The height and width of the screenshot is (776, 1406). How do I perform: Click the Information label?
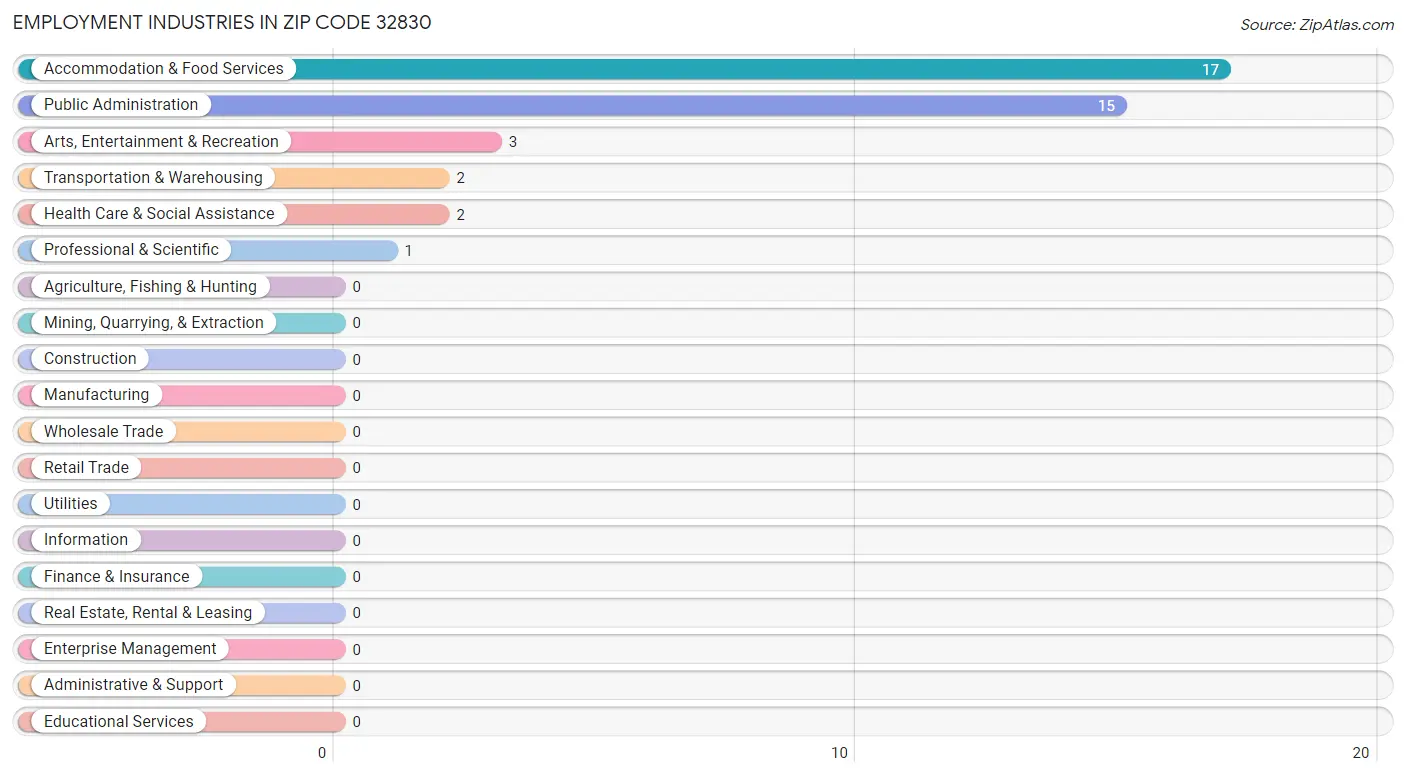point(86,540)
